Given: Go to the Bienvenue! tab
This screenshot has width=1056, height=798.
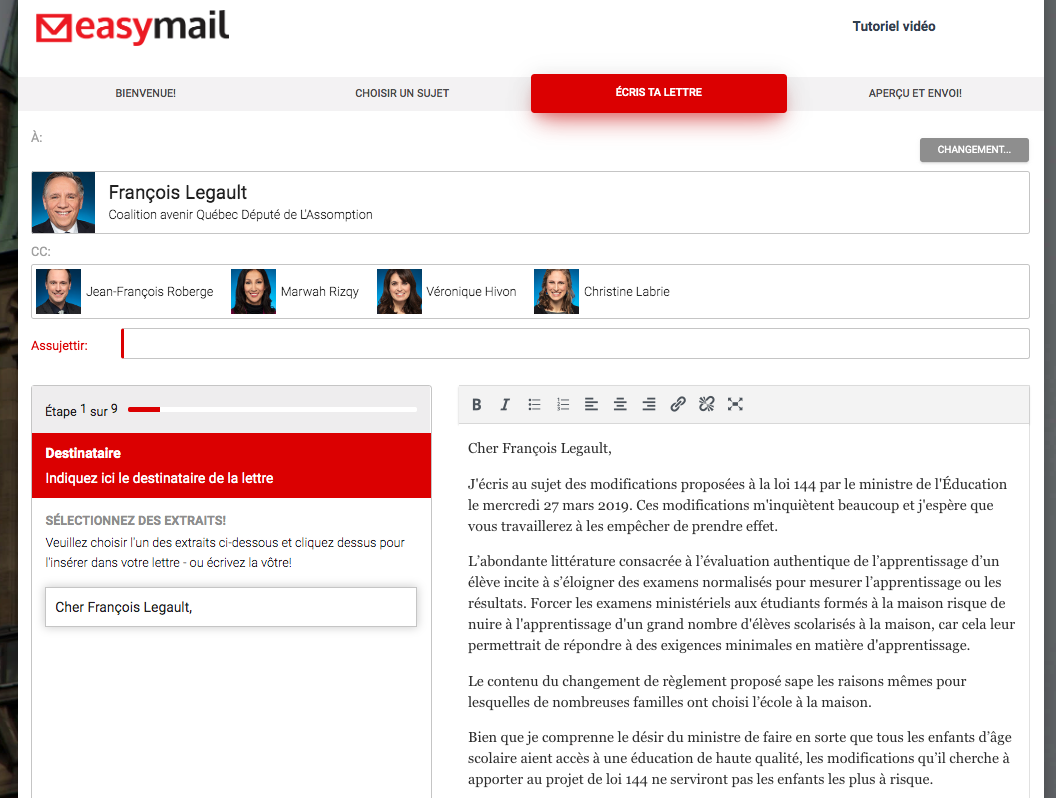Looking at the screenshot, I should coord(146,93).
